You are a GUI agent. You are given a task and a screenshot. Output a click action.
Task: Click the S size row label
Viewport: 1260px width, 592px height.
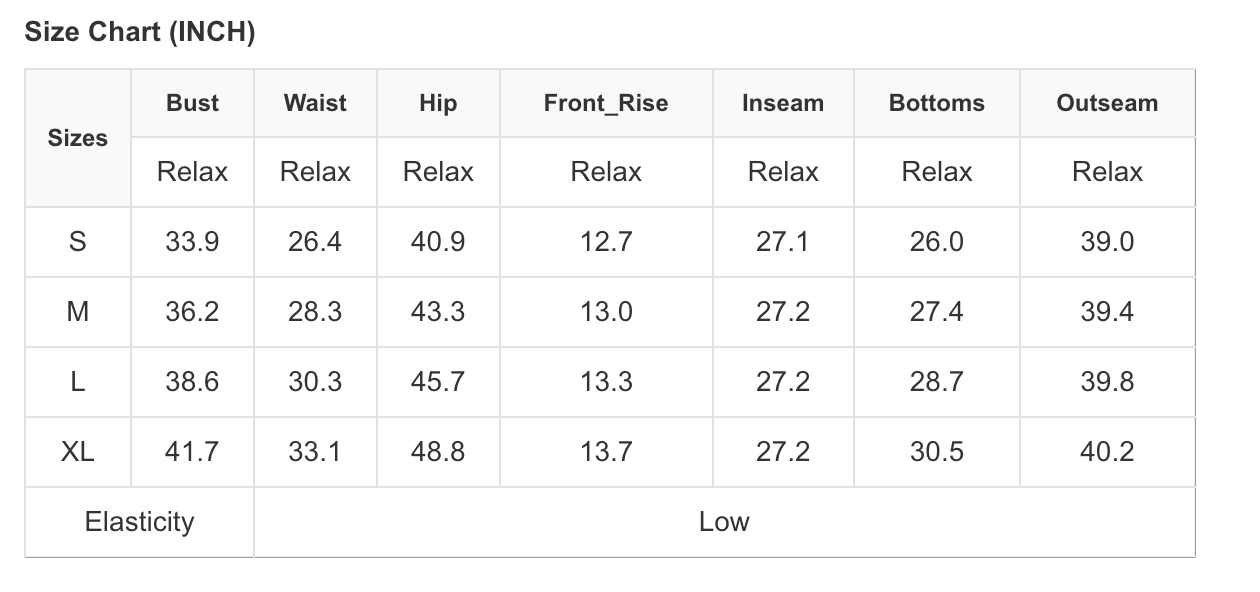click(77, 242)
